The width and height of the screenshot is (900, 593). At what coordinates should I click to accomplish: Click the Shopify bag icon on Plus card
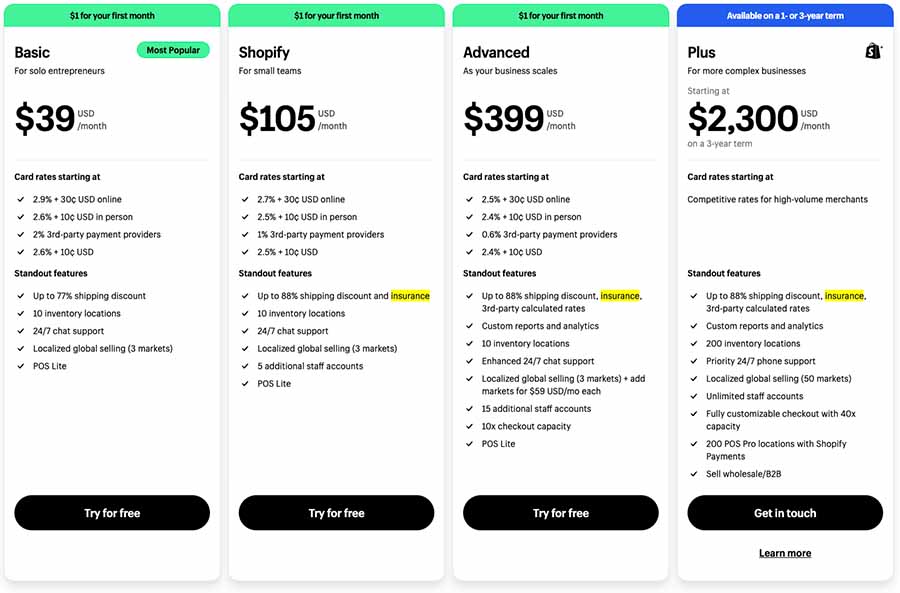click(x=872, y=51)
